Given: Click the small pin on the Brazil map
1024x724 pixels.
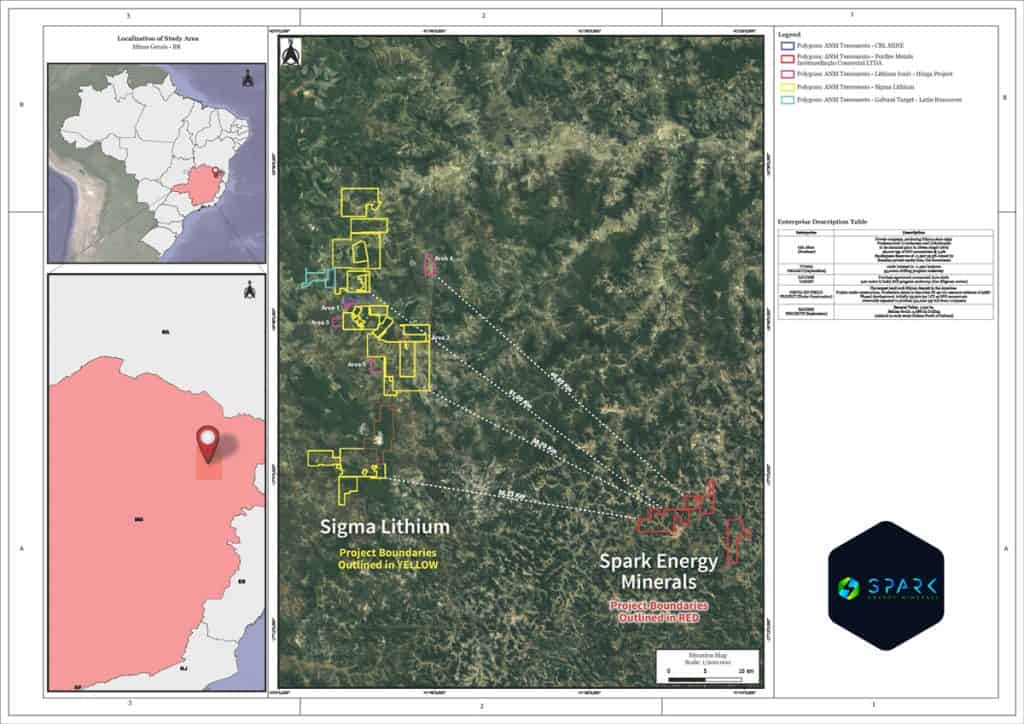Looking at the screenshot, I should pyautogui.click(x=216, y=172).
